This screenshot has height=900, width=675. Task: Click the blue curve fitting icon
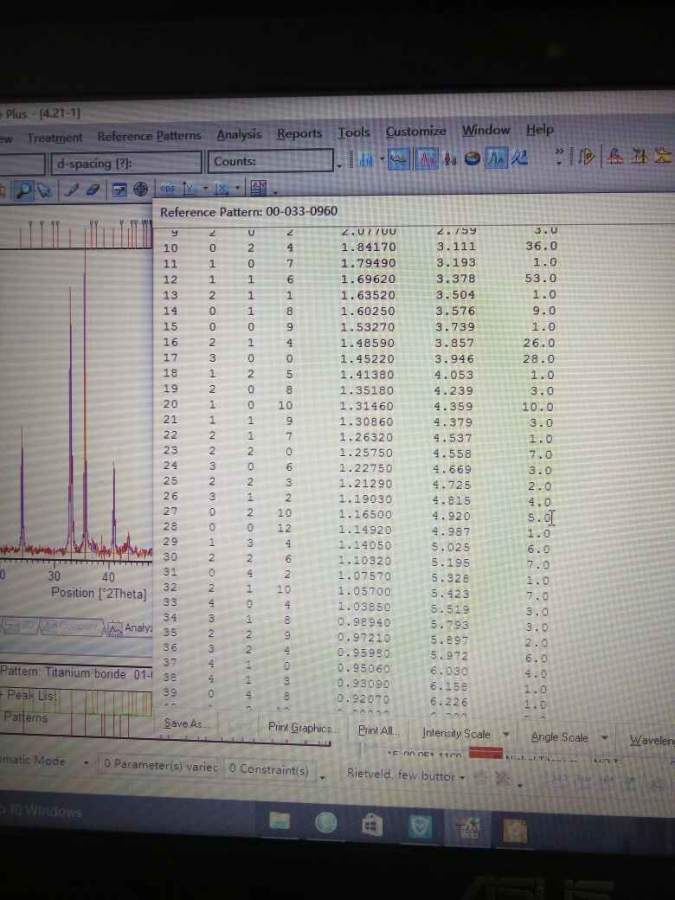(x=520, y=157)
